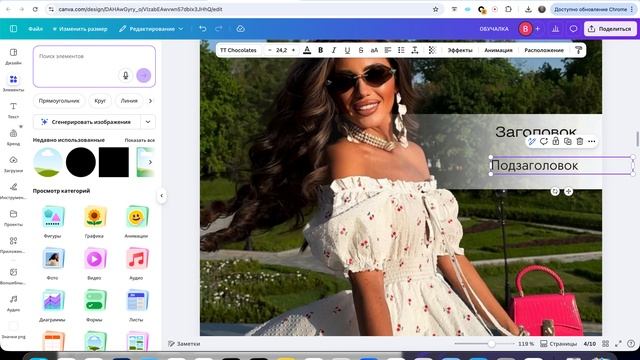Click the B user avatar
Screen dimensions: 640x360
tap(525, 29)
